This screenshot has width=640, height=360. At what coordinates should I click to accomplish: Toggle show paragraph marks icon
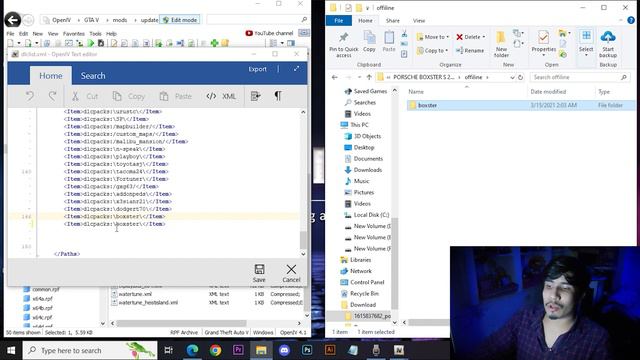pyautogui.click(x=278, y=96)
